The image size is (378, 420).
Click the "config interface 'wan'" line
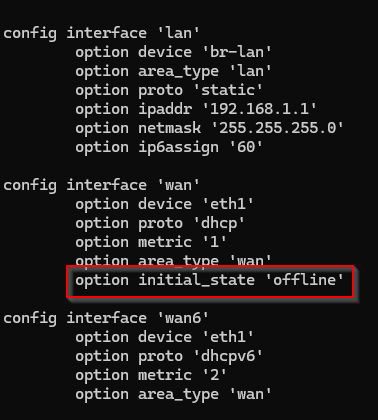tap(102, 185)
